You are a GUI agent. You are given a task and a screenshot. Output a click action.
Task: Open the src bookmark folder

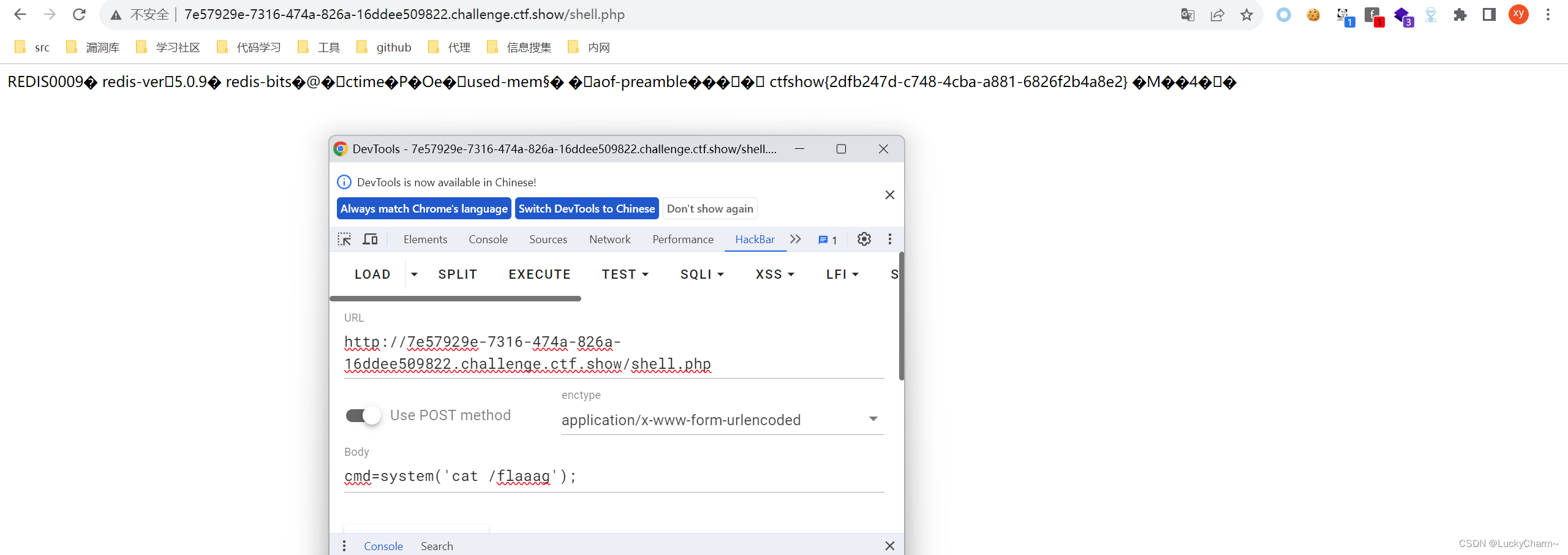[32, 47]
